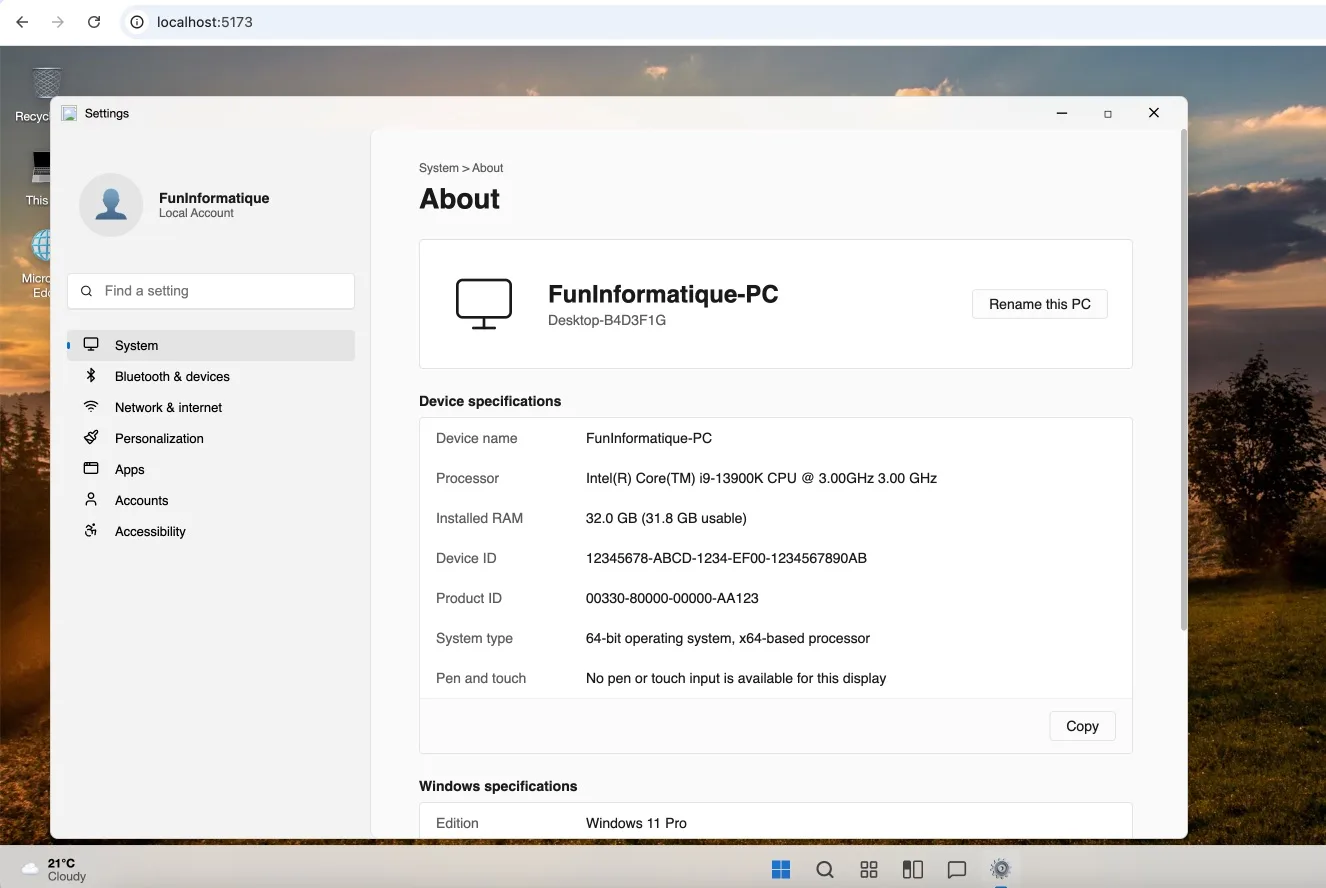
Task: Click the Rename this PC button
Action: click(1040, 304)
